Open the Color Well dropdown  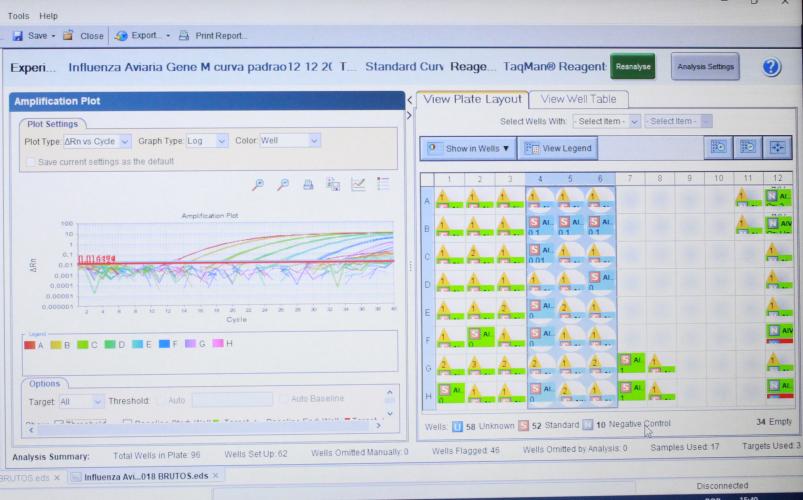(x=289, y=141)
